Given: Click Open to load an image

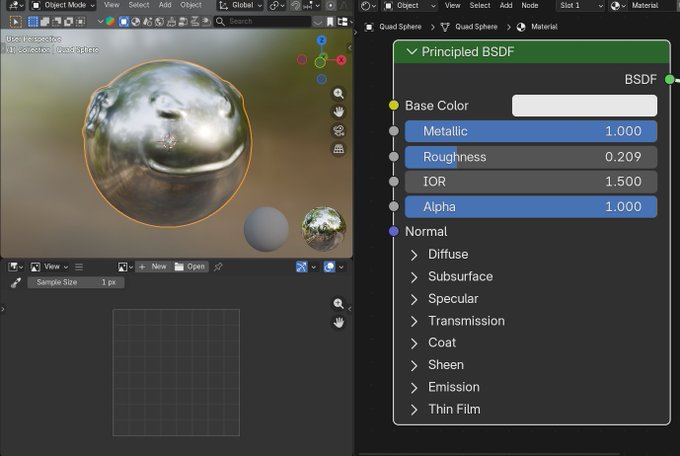Looking at the screenshot, I should tap(190, 267).
